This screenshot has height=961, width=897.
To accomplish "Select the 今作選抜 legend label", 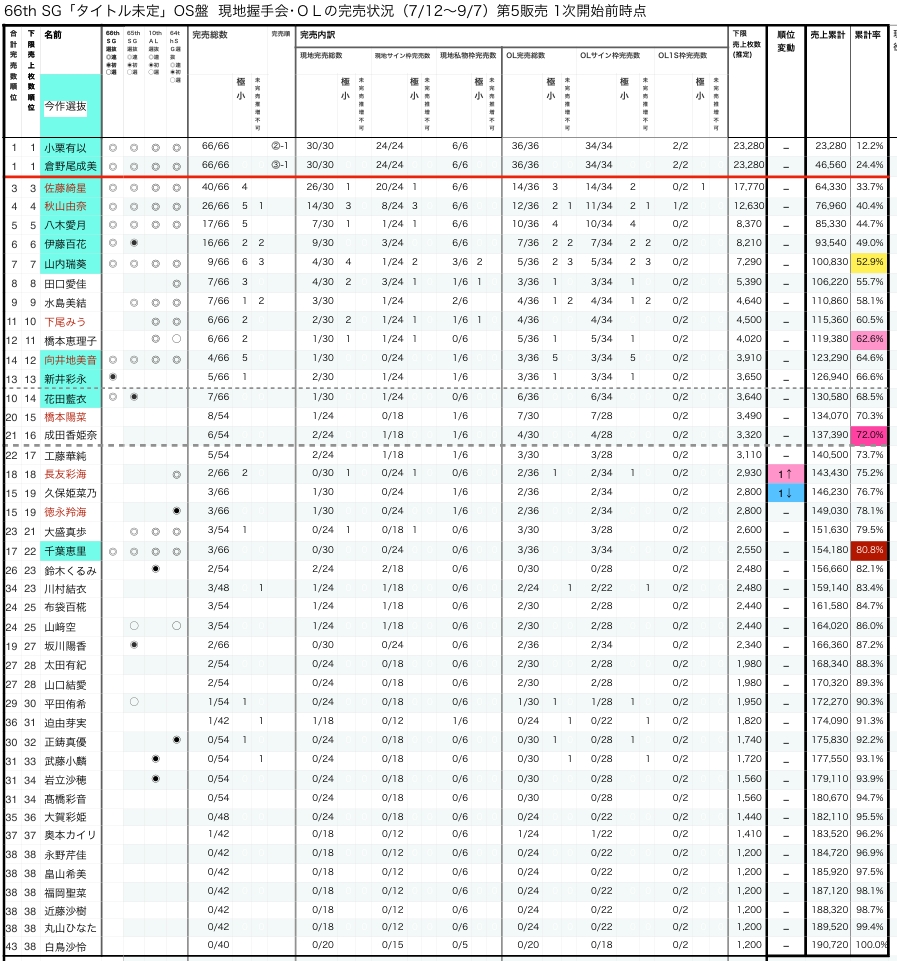I will pyautogui.click(x=65, y=106).
